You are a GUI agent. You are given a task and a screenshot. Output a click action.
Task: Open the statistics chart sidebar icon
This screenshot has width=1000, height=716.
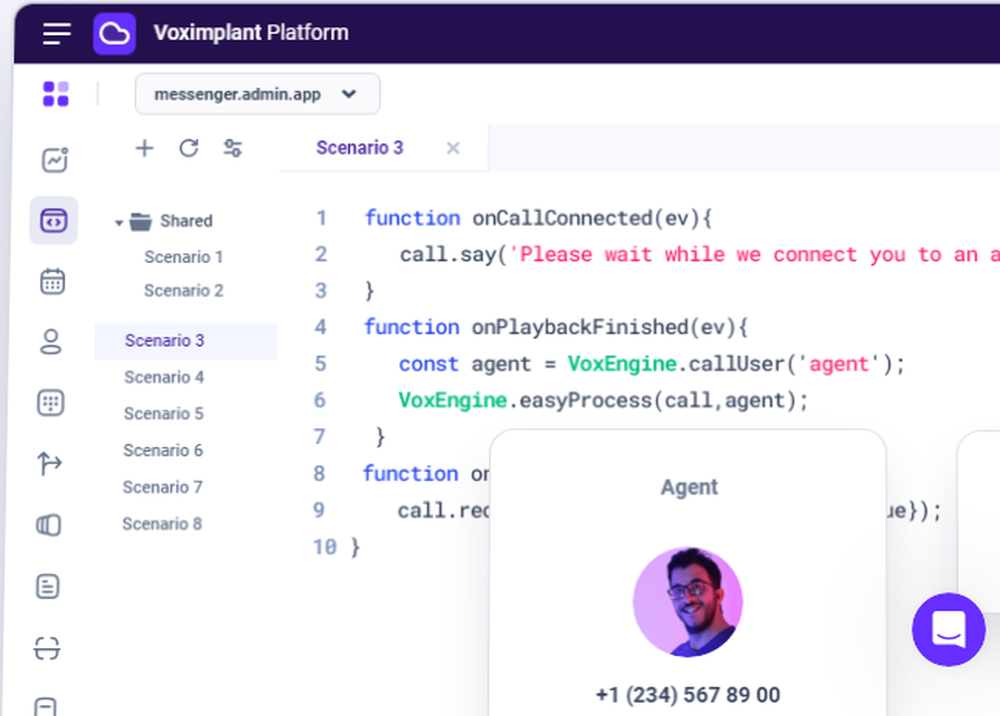55,159
